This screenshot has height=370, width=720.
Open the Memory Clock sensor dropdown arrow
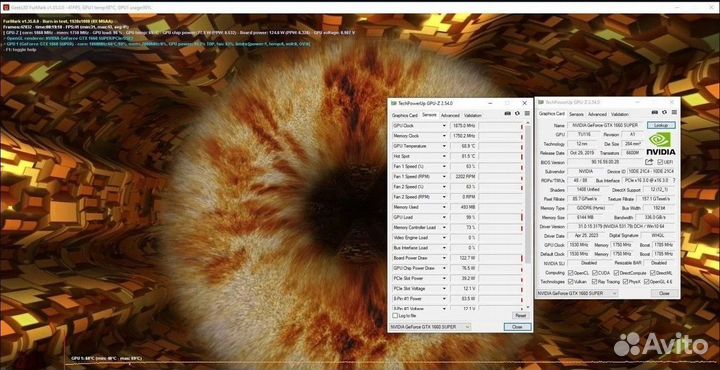444,136
